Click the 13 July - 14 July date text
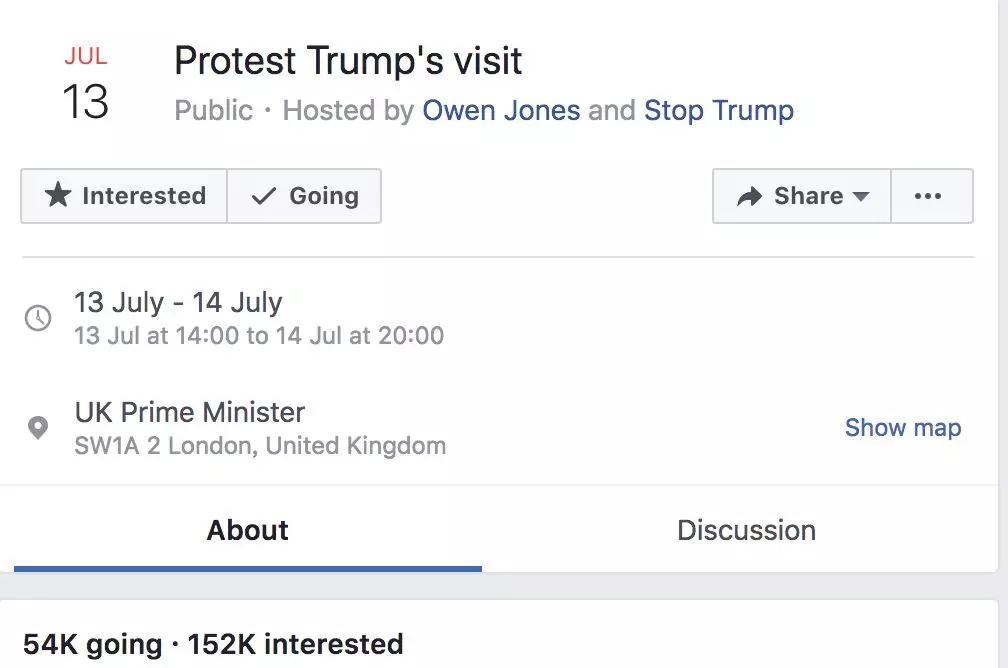Viewport: 1008px width, 668px height. (x=178, y=302)
